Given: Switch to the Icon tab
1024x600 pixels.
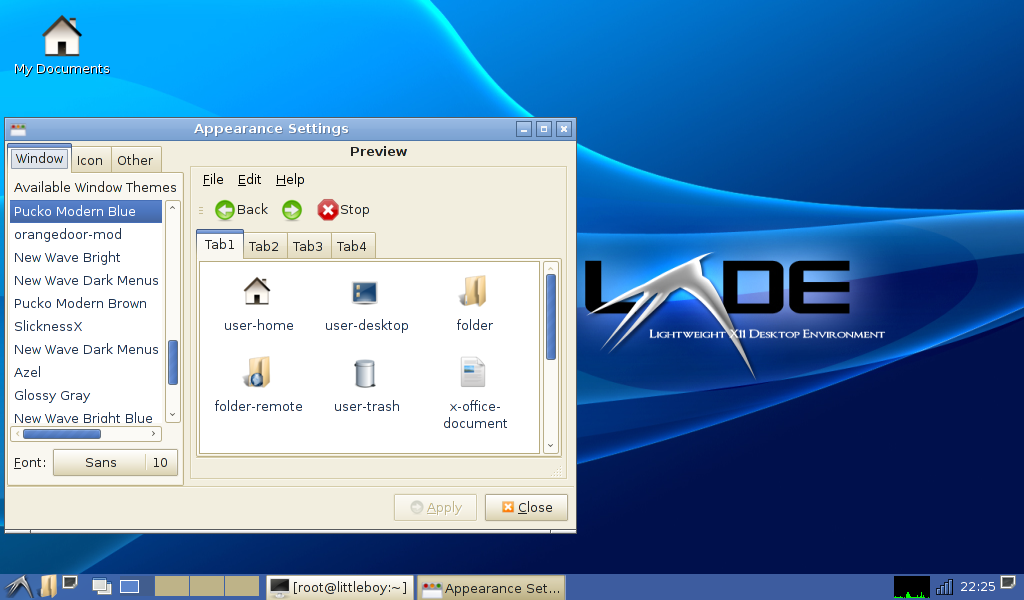Looking at the screenshot, I should tap(90, 160).
